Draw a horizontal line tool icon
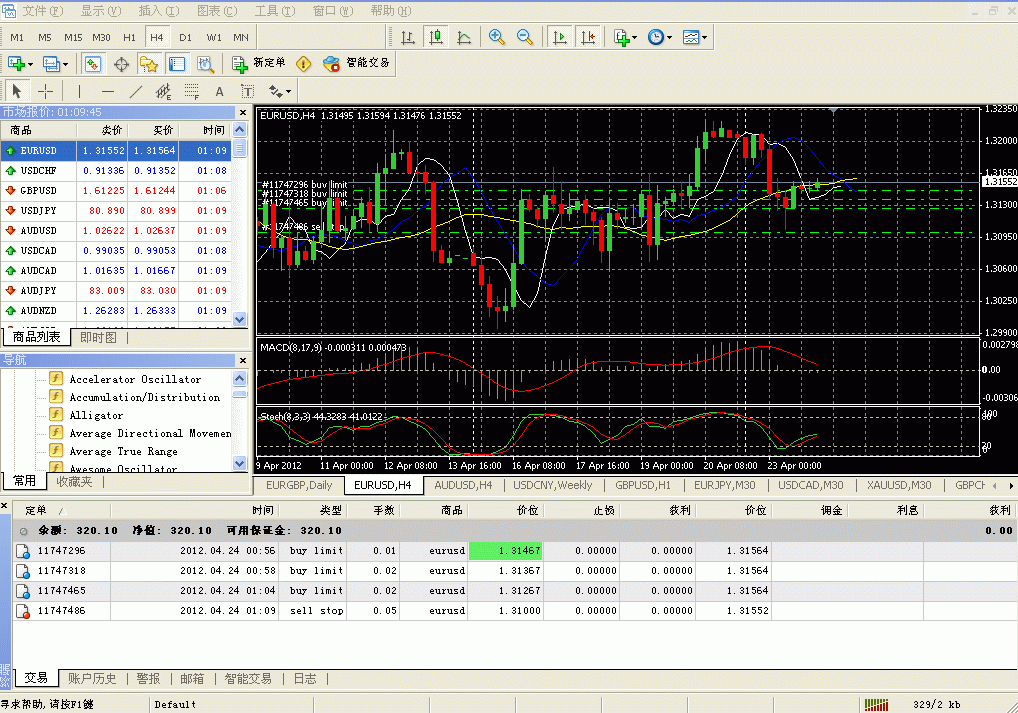Screen dimensions: 1018x713 tap(108, 91)
